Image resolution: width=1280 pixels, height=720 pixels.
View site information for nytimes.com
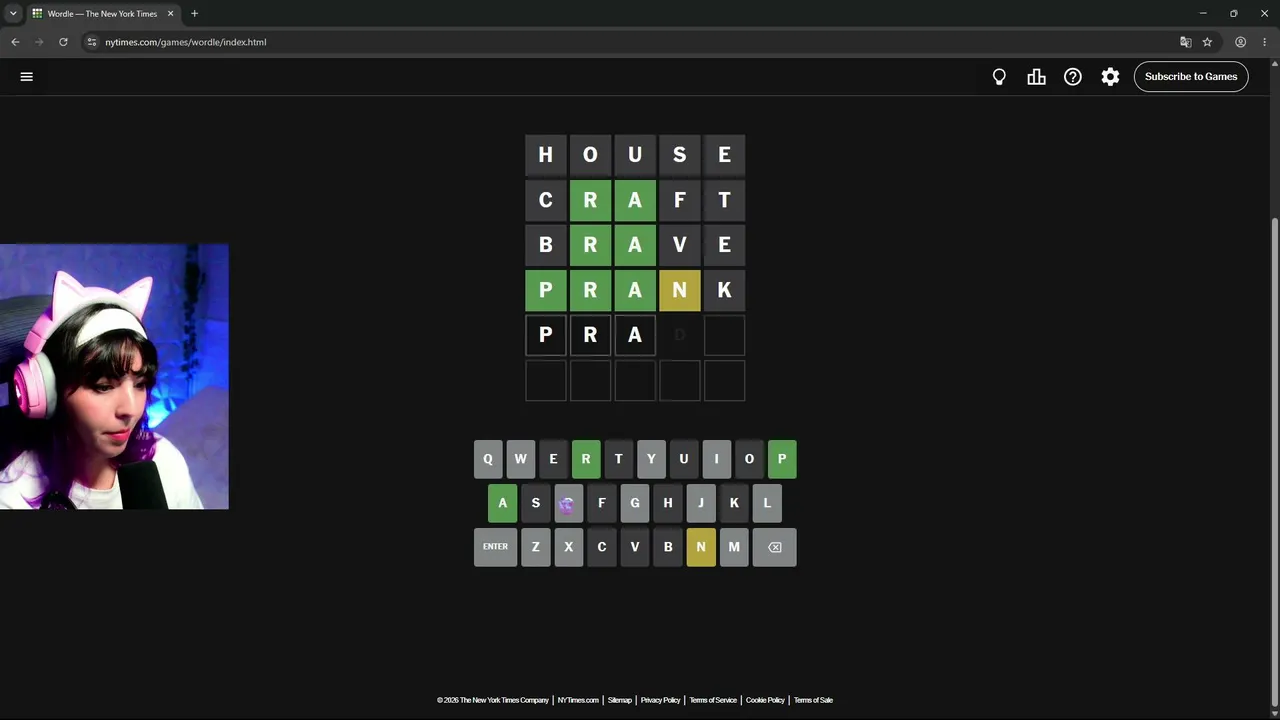click(x=91, y=42)
